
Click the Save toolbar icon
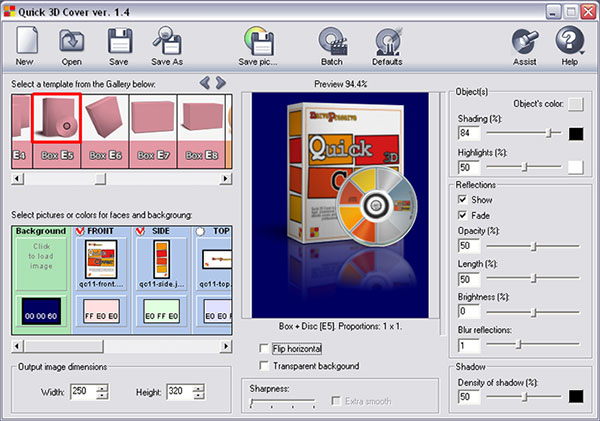pyautogui.click(x=119, y=41)
